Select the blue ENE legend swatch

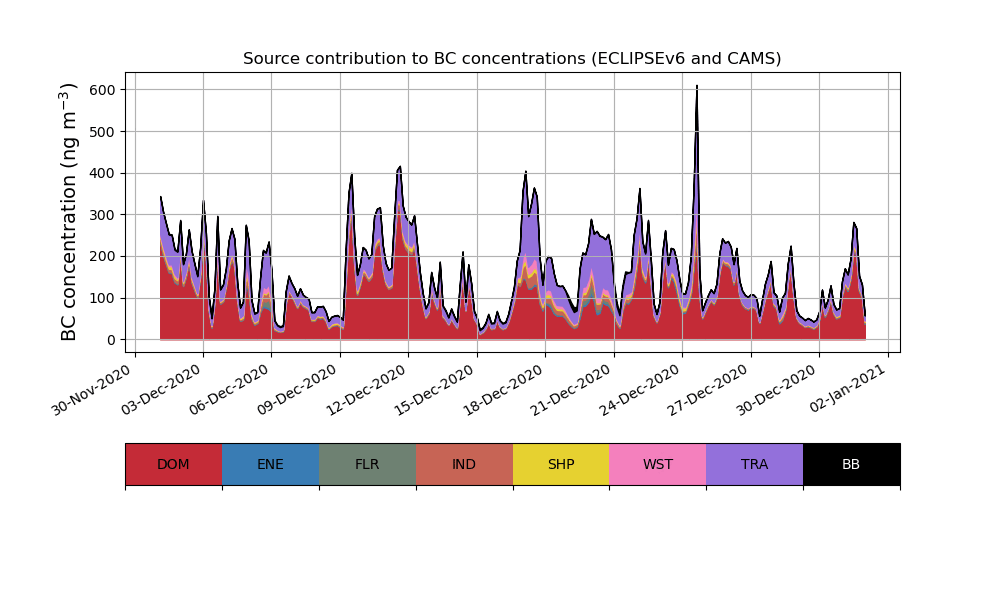[x=270, y=464]
